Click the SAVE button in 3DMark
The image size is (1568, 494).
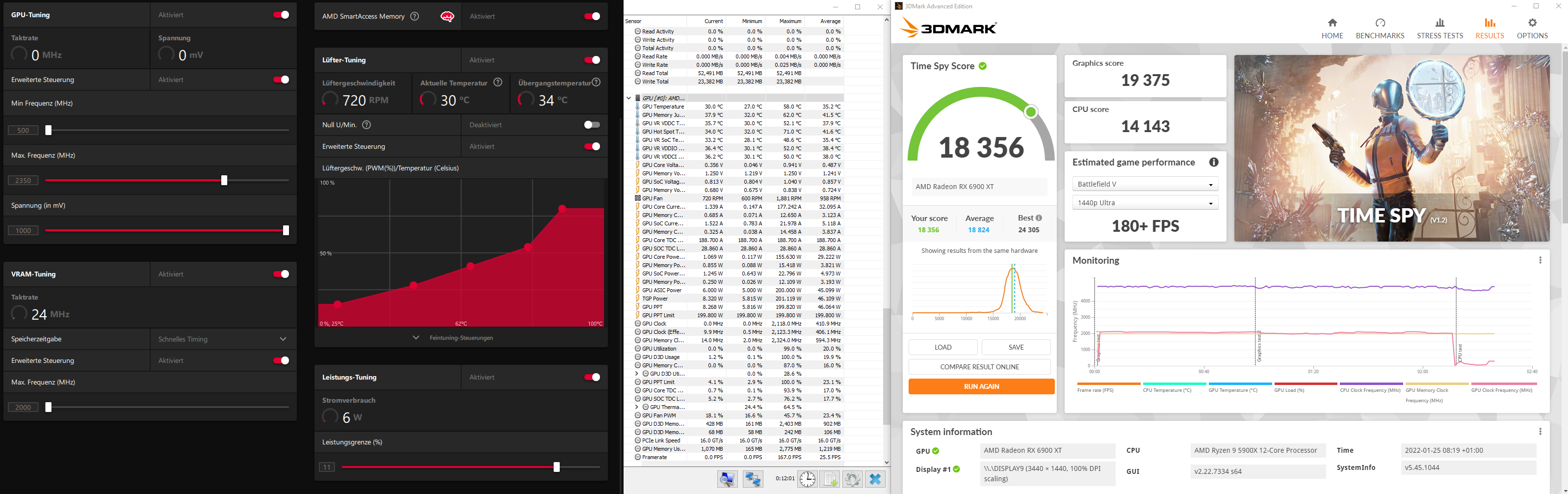click(x=1016, y=347)
